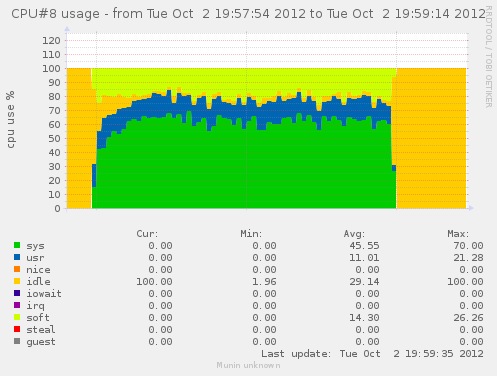The width and height of the screenshot is (497, 376).
Task: Click the usr max value 21.28
Action: click(468, 258)
